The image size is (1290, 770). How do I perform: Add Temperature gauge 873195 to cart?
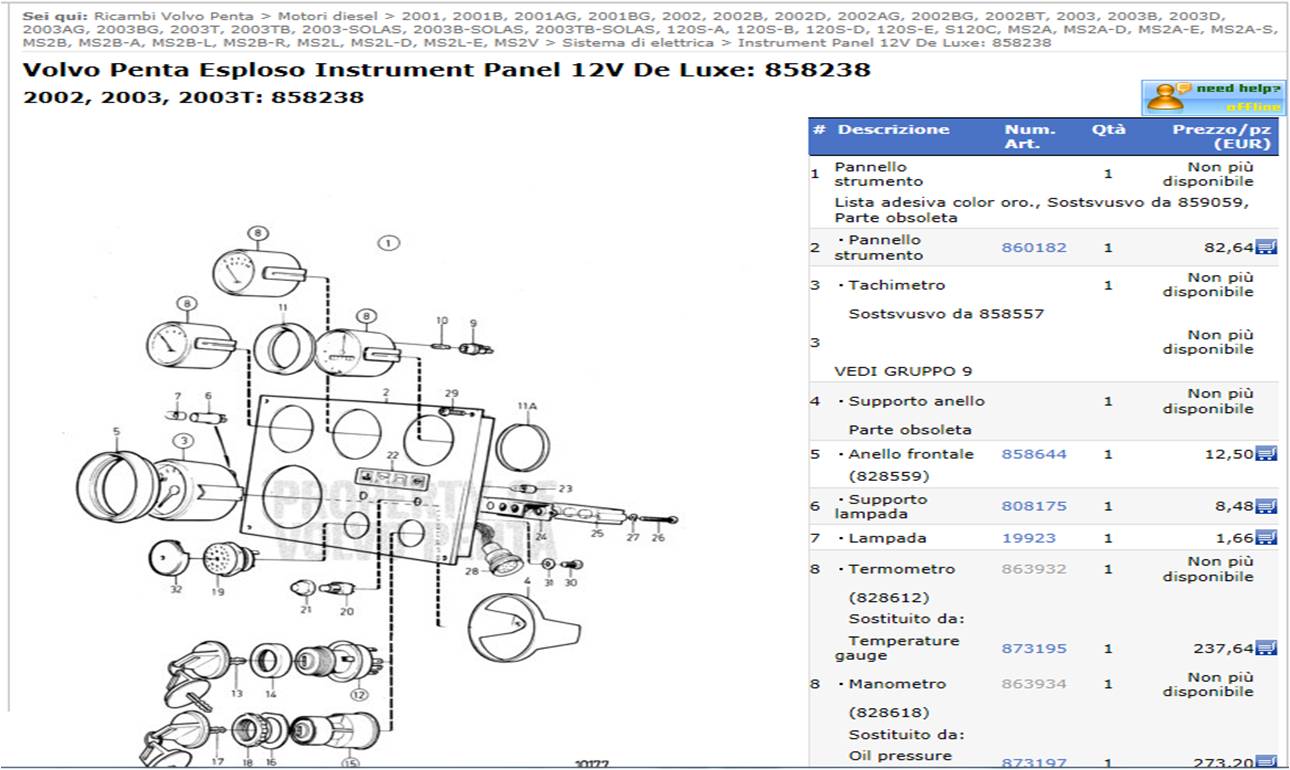(x=1266, y=648)
